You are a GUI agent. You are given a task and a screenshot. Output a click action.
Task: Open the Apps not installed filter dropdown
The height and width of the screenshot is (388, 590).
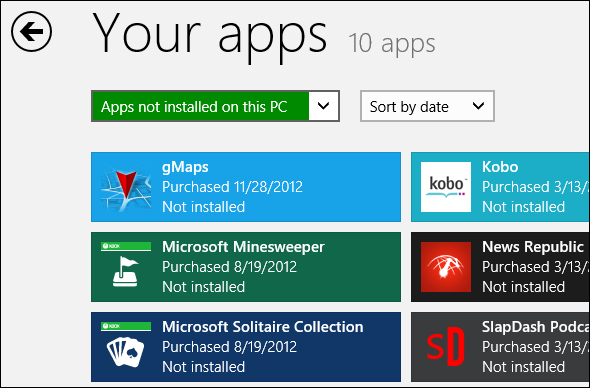(215, 106)
